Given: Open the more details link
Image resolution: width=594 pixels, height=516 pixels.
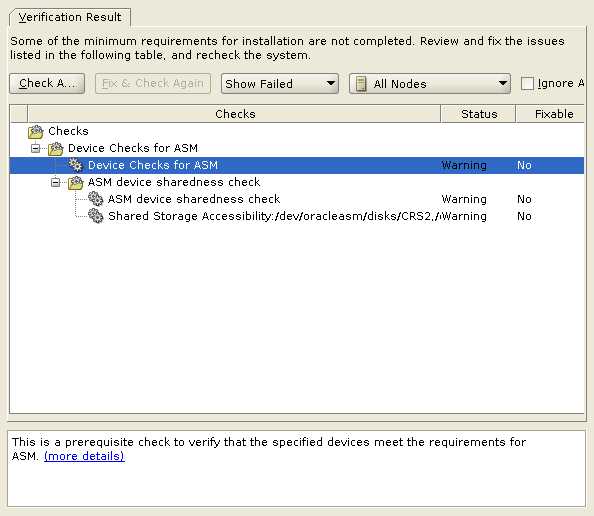Looking at the screenshot, I should click(84, 456).
